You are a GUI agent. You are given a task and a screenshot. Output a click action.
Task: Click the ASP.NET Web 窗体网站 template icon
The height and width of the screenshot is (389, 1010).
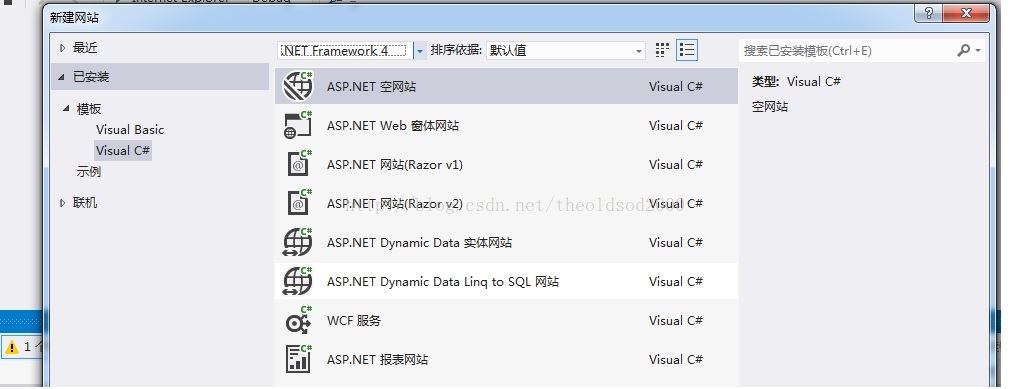point(298,125)
